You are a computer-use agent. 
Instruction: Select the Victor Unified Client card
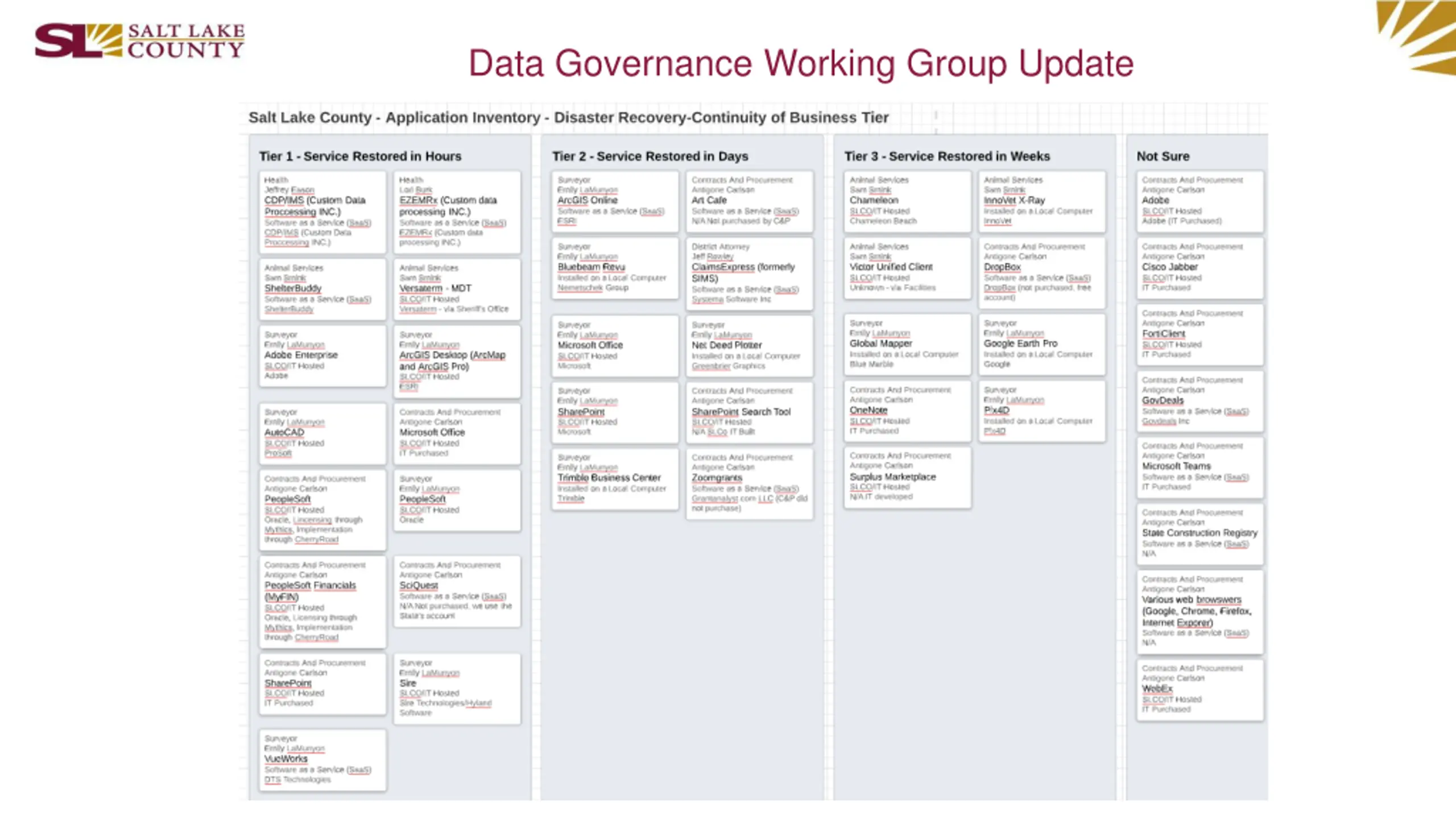click(908, 268)
